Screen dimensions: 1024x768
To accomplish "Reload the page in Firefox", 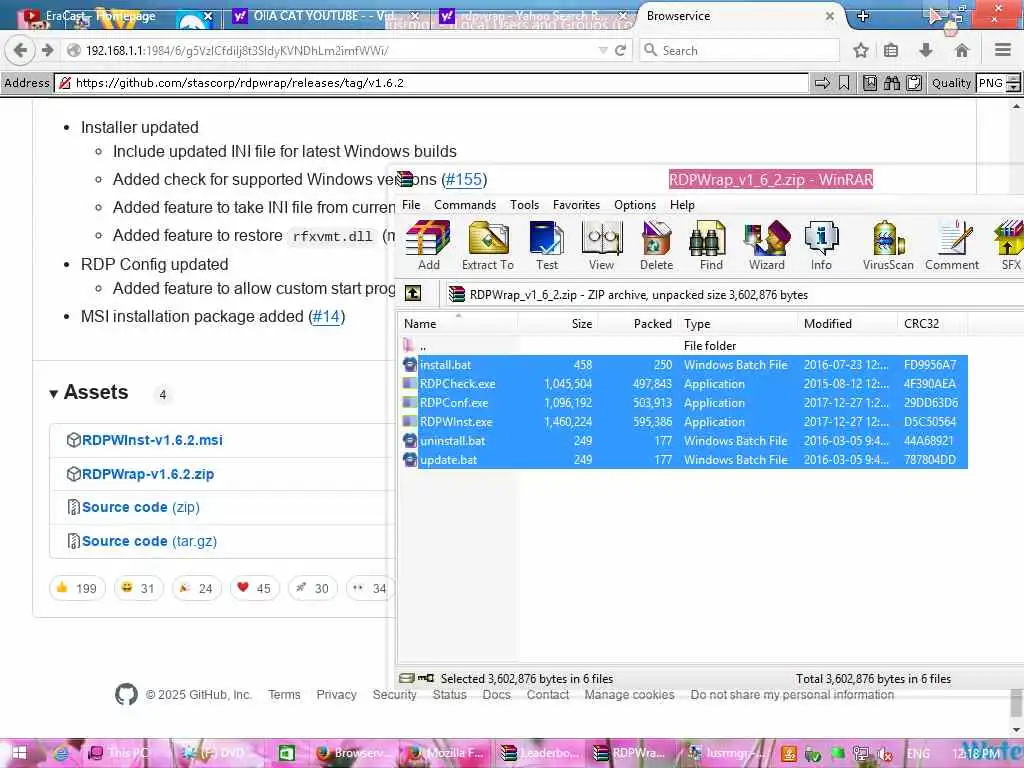I will click(620, 50).
